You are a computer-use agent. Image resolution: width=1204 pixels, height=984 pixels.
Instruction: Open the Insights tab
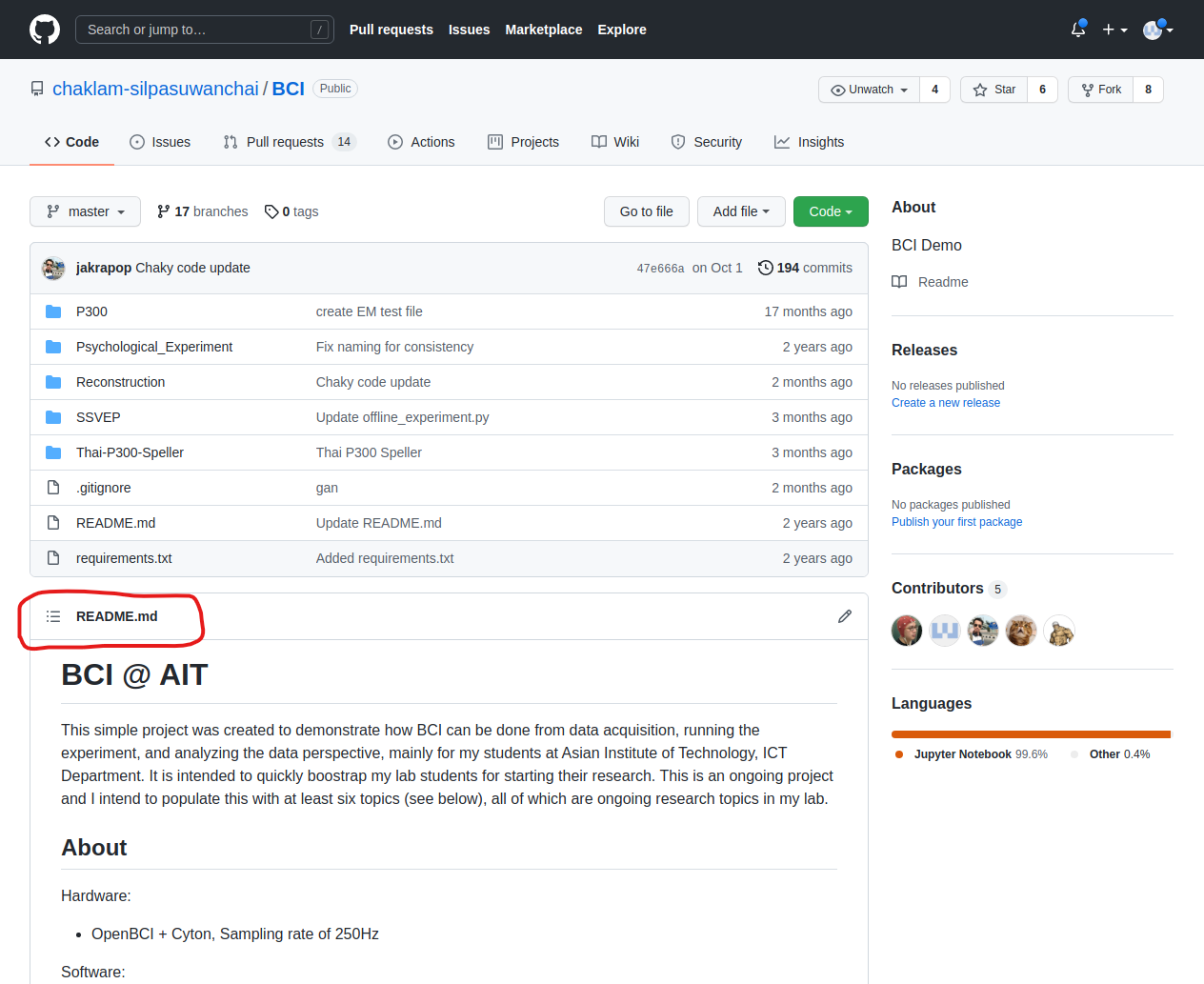[x=809, y=142]
